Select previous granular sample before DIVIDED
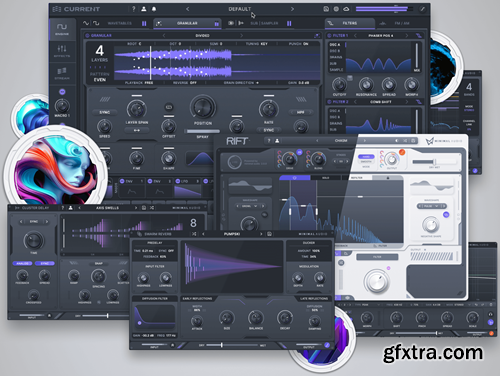Screen dimensions: 500x376 (x=164, y=35)
